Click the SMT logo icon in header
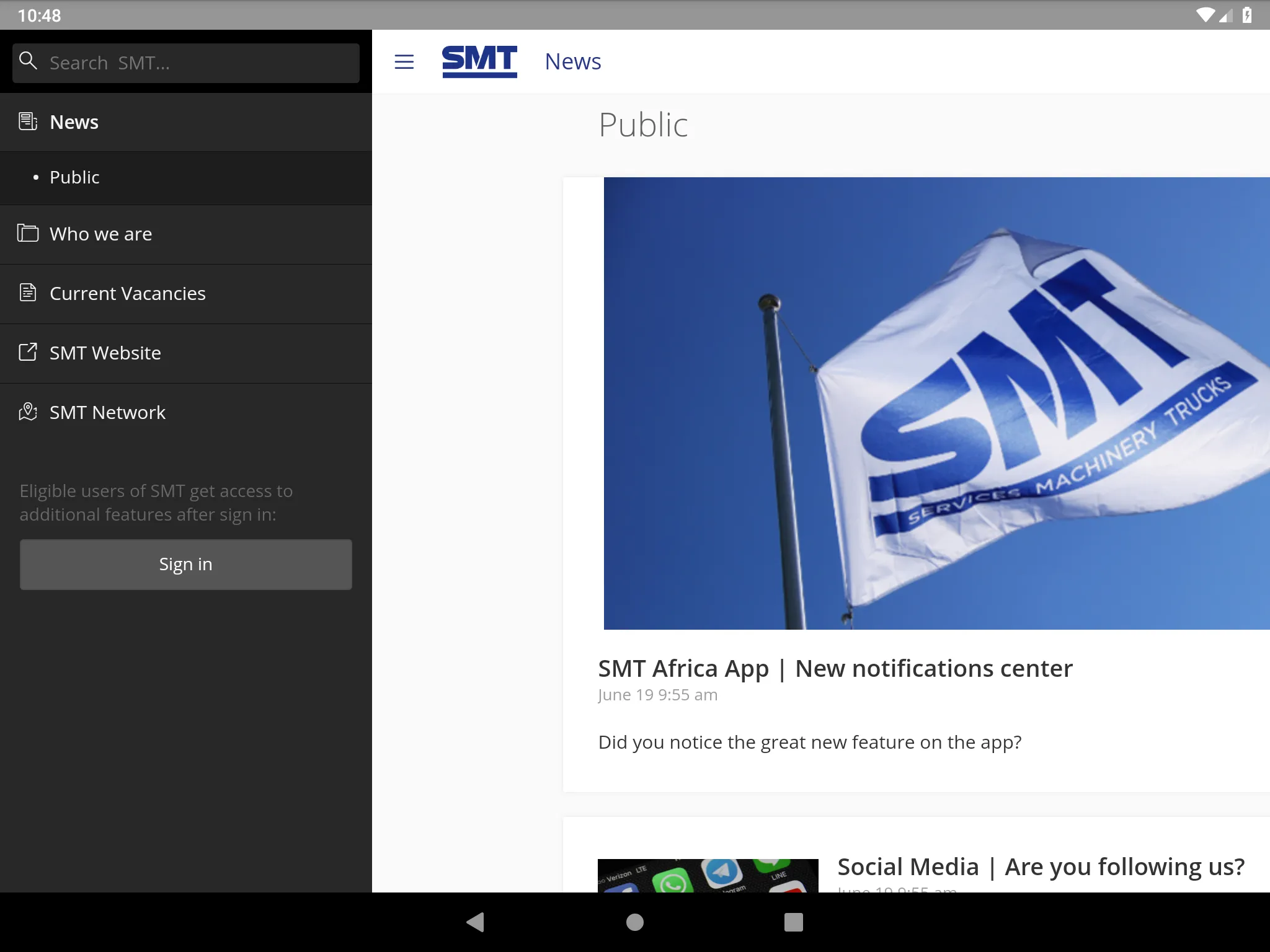Viewport: 1270px width, 952px height. [478, 61]
